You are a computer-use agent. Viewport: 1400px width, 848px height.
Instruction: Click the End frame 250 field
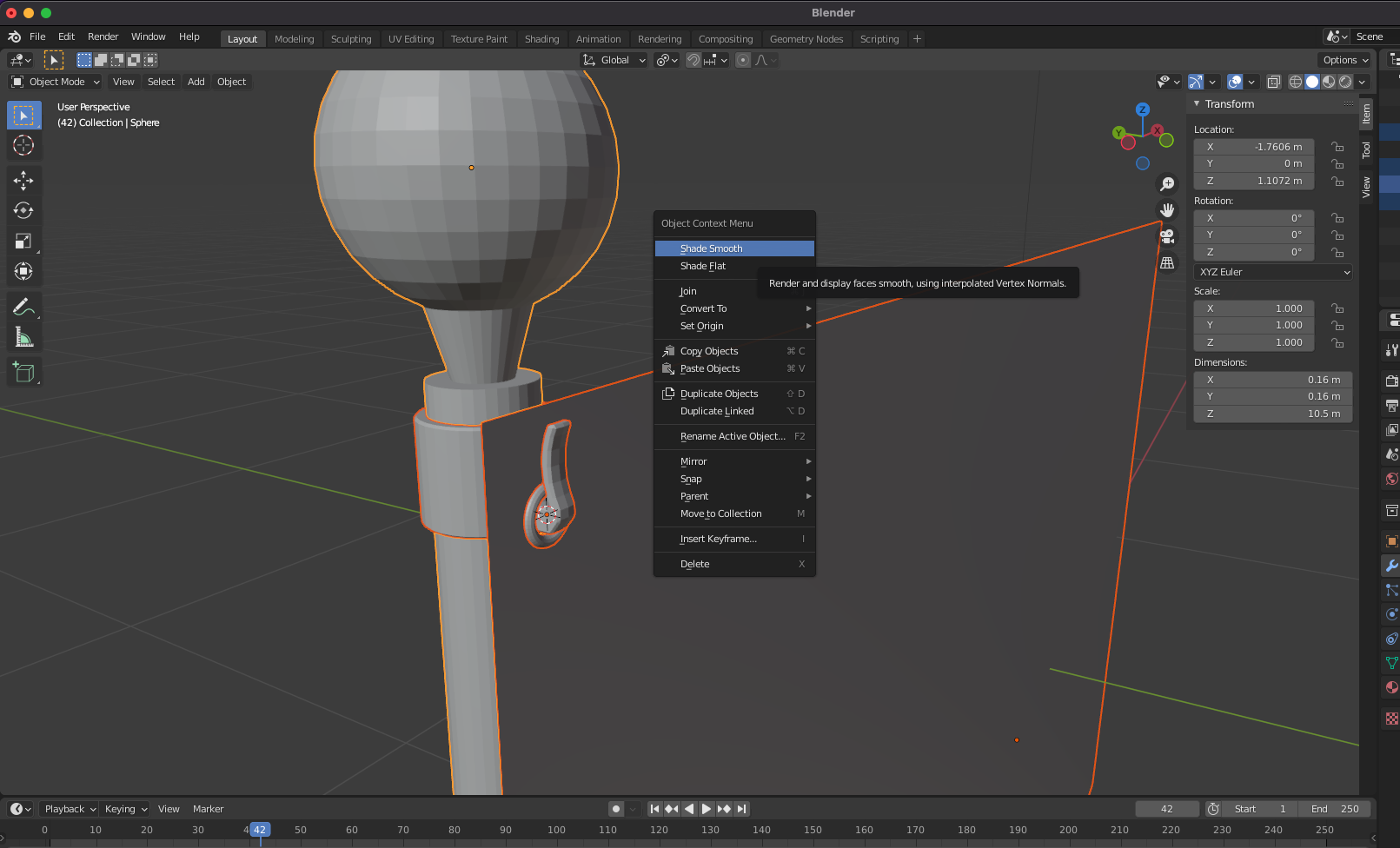tap(1336, 809)
